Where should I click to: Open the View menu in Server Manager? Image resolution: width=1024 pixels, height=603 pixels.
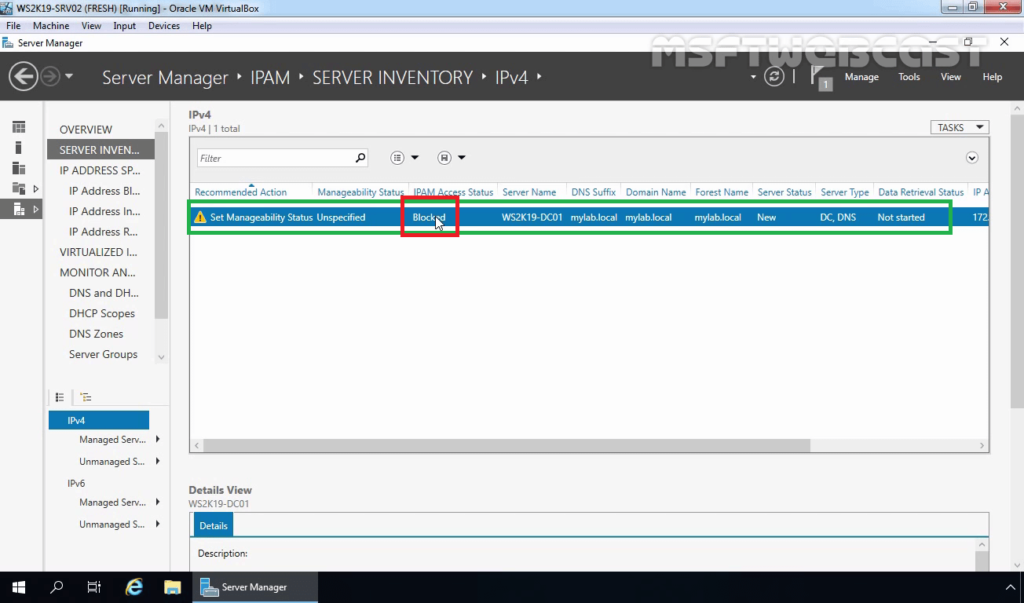(950, 77)
